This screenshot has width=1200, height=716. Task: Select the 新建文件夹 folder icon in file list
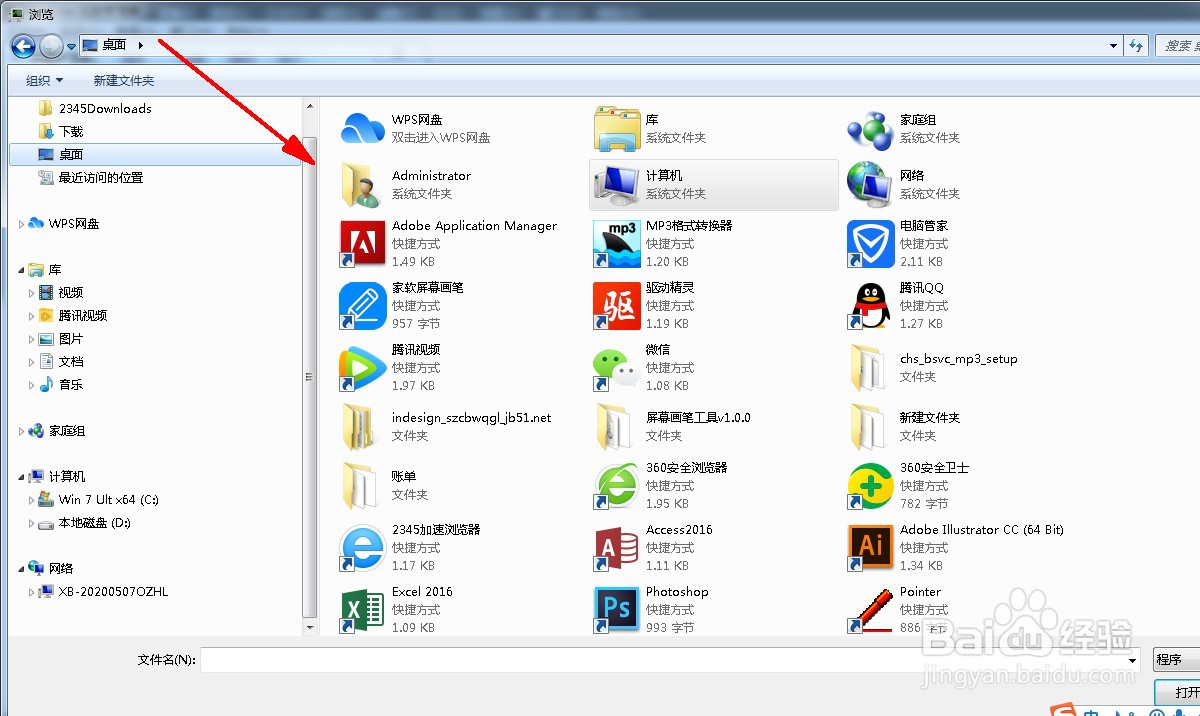pos(870,427)
